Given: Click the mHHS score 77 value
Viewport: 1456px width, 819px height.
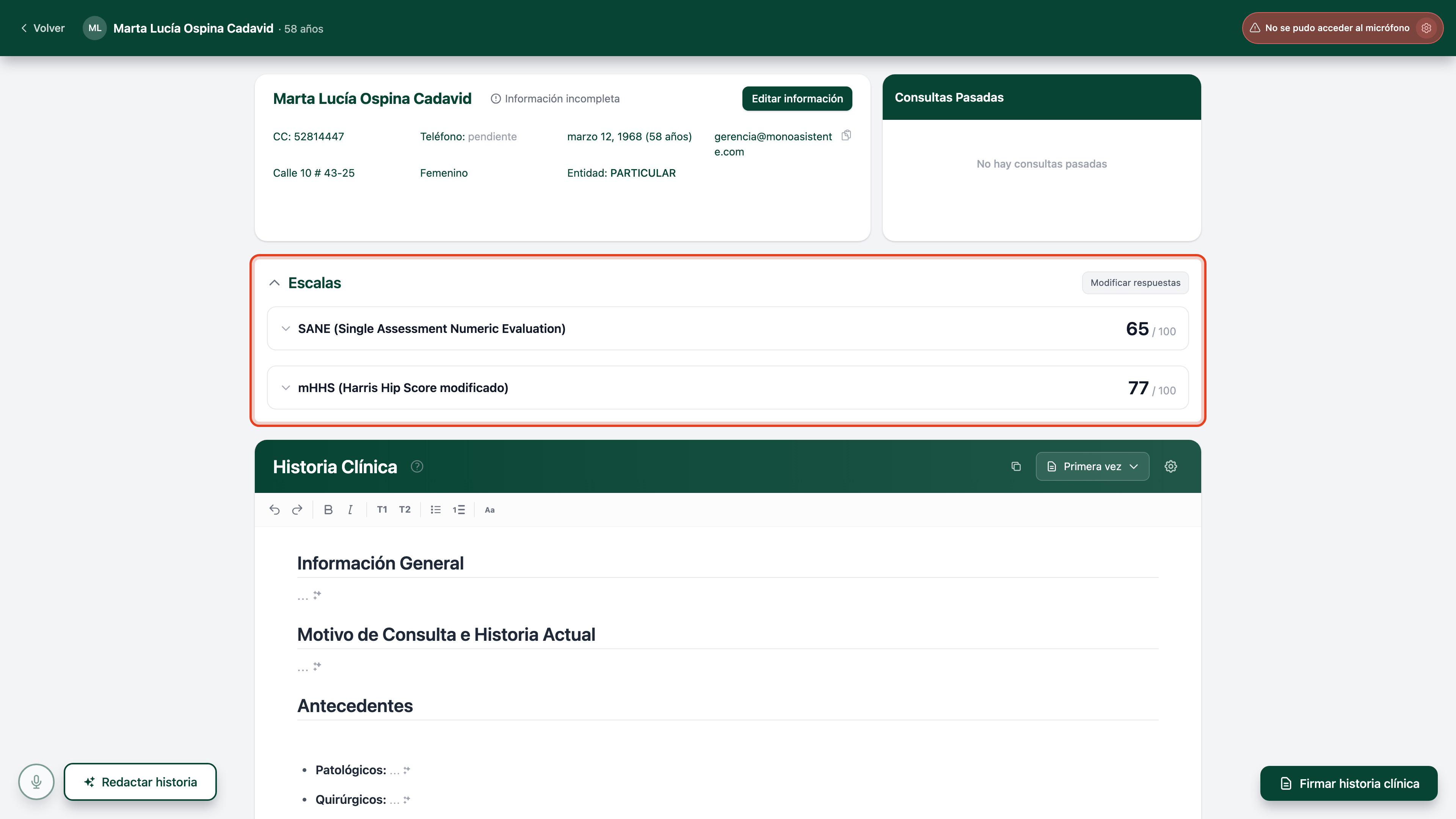Looking at the screenshot, I should click(x=1138, y=388).
